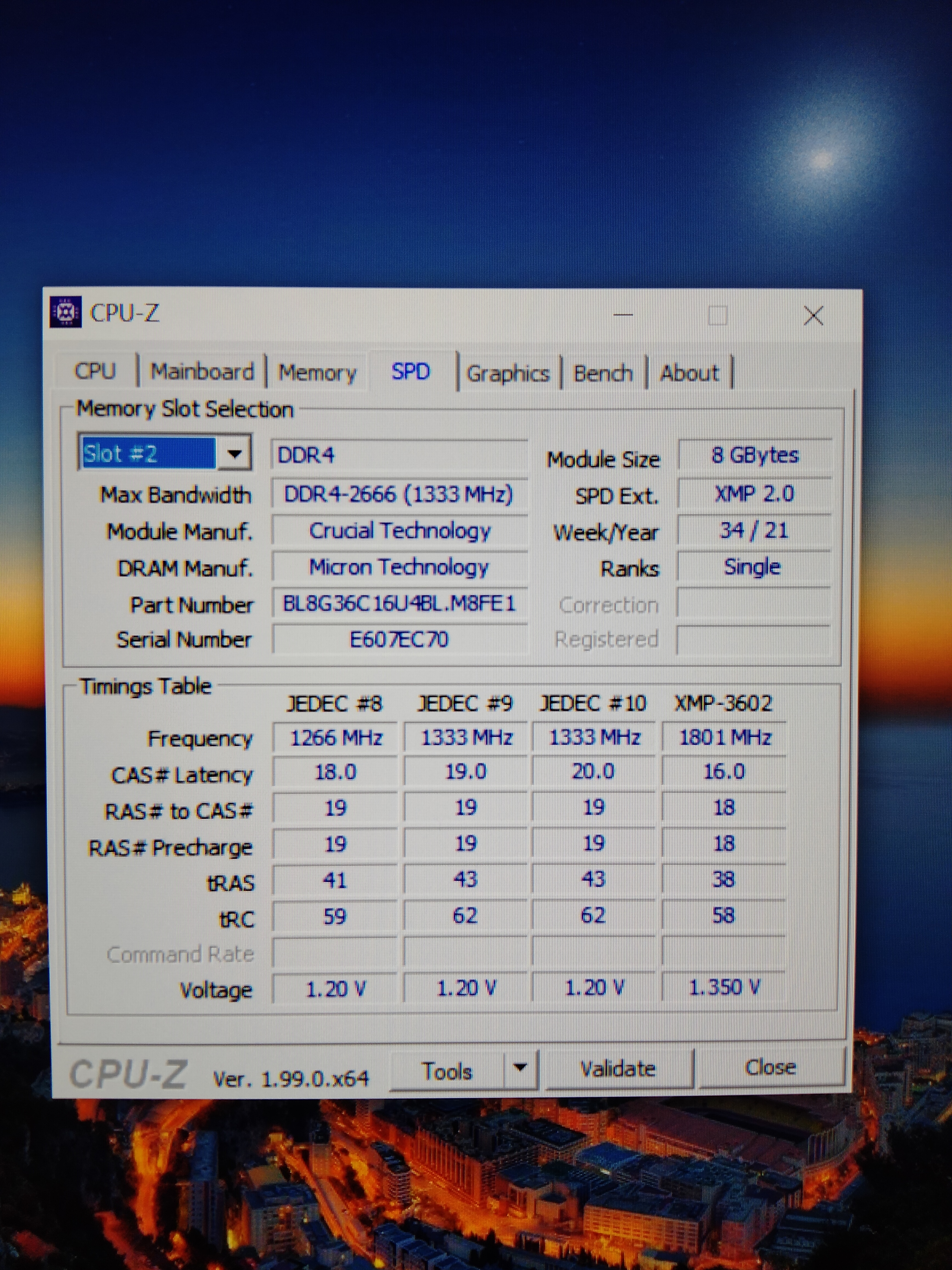Click the 1.350 V voltage cell
The image size is (952, 1270).
[x=724, y=988]
